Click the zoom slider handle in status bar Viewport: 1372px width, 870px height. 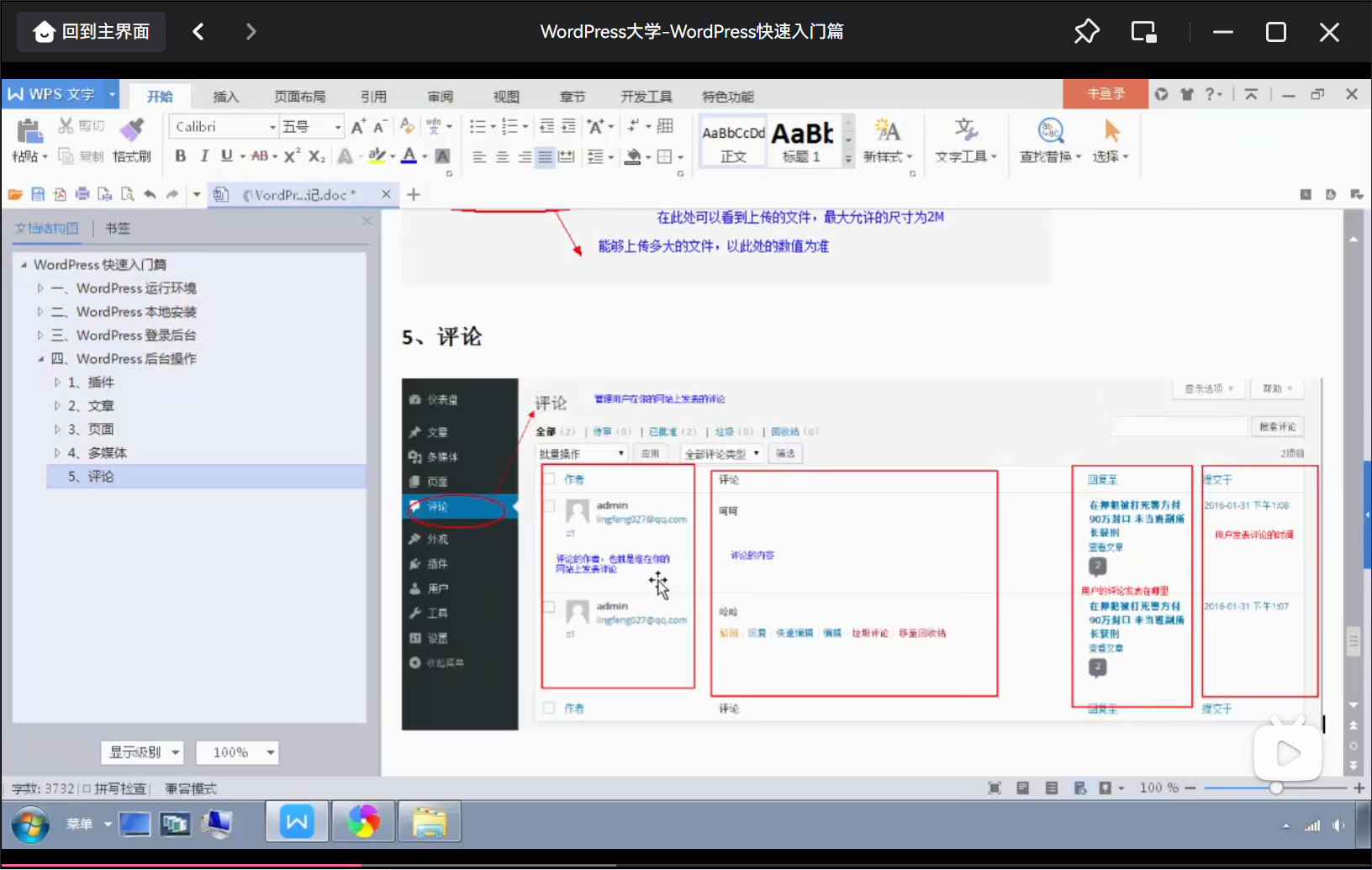point(1276,788)
